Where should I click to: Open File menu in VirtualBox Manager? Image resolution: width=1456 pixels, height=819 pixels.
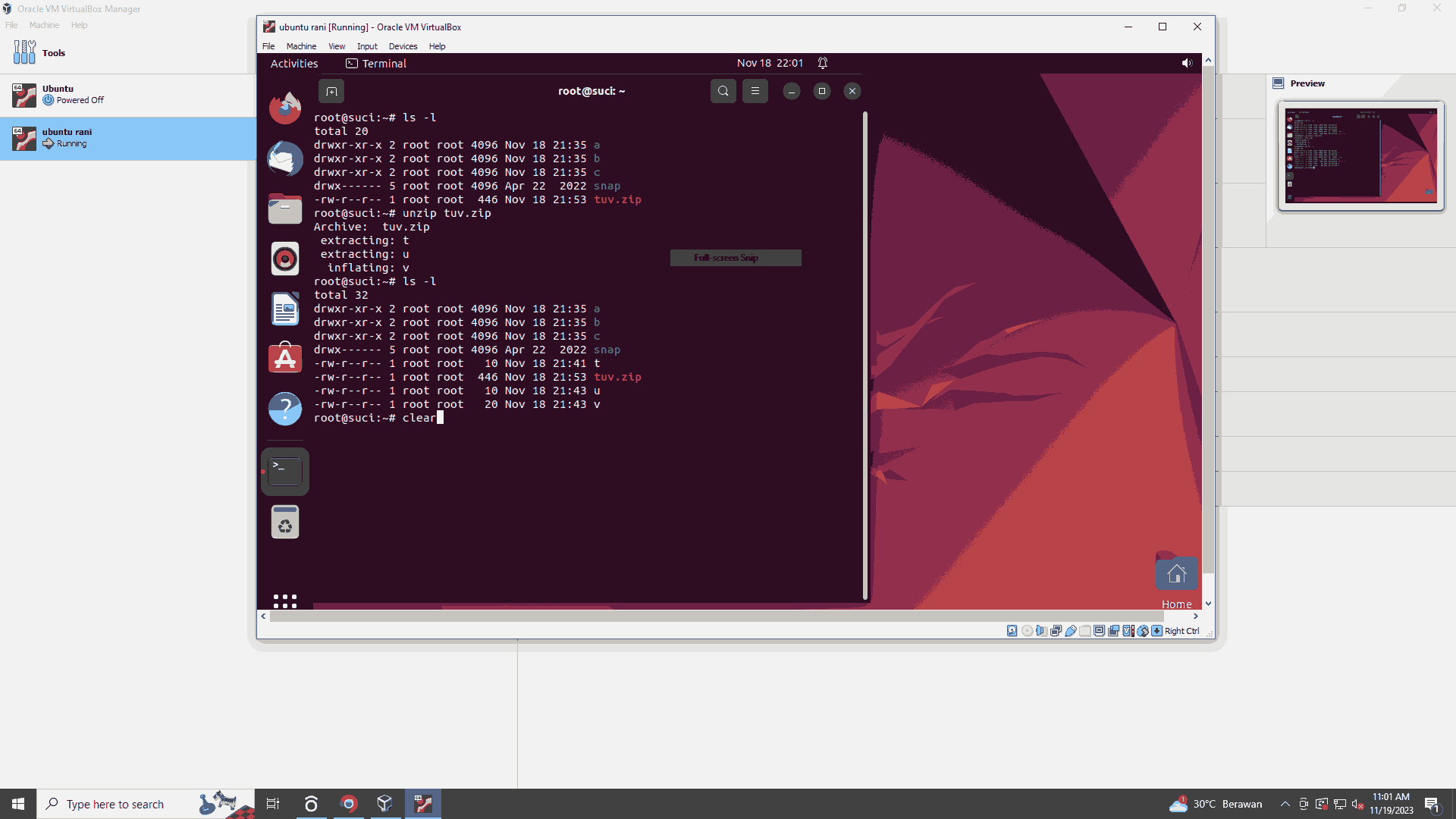pos(11,25)
